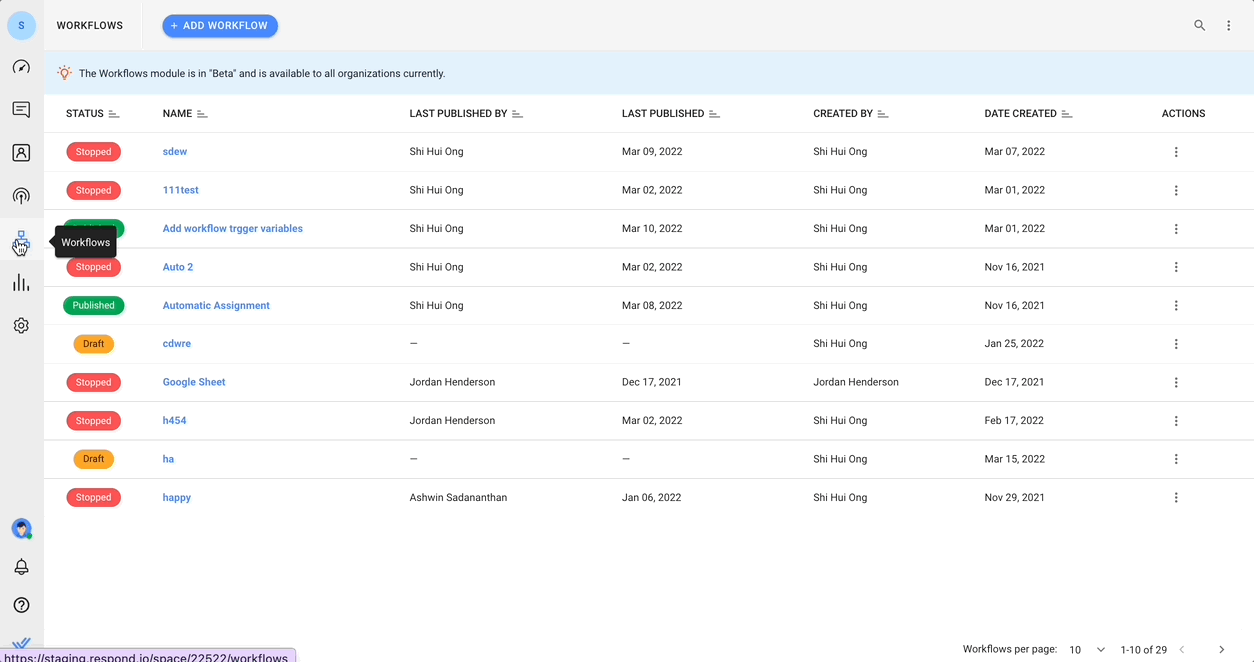Sort the table by STATUS column
Image resolution: width=1254 pixels, height=662 pixels.
116,113
